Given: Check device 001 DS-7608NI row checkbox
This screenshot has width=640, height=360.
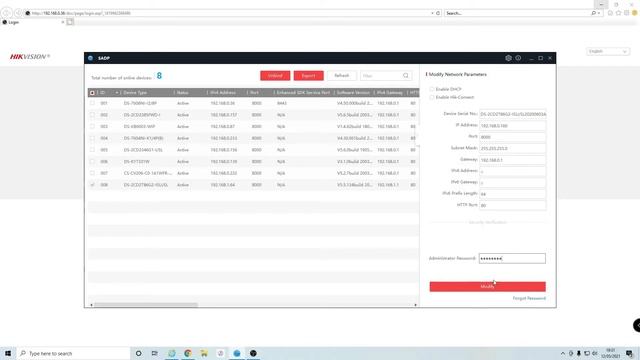Looking at the screenshot, I should (x=92, y=103).
